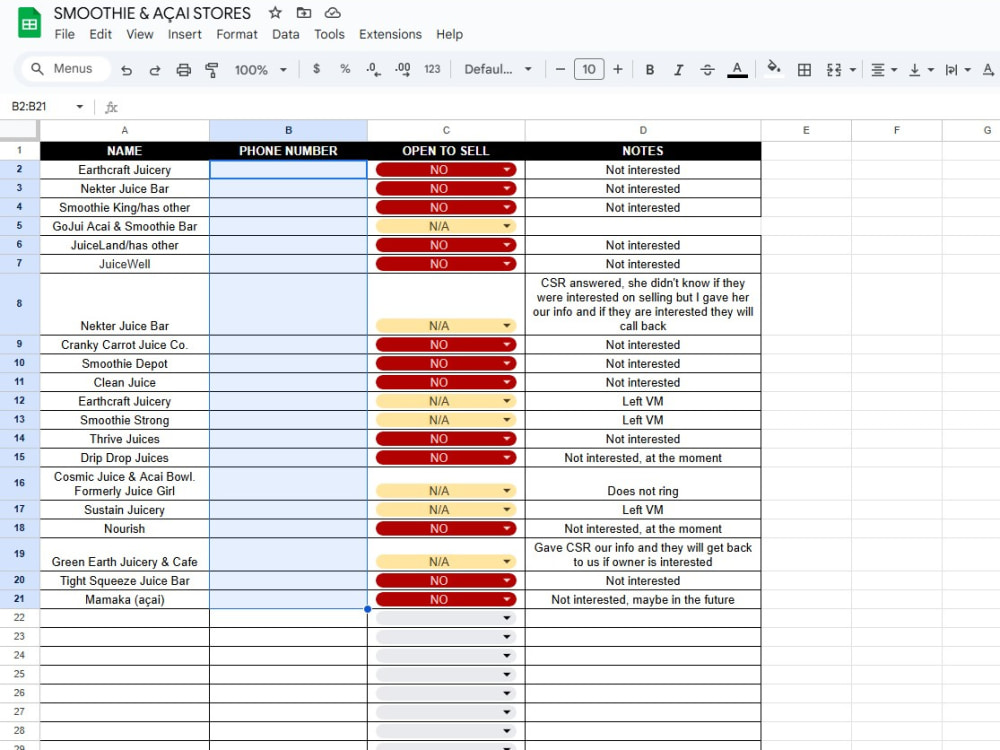Viewport: 1000px width, 750px height.
Task: Open text rotation options
Action: [x=989, y=70]
